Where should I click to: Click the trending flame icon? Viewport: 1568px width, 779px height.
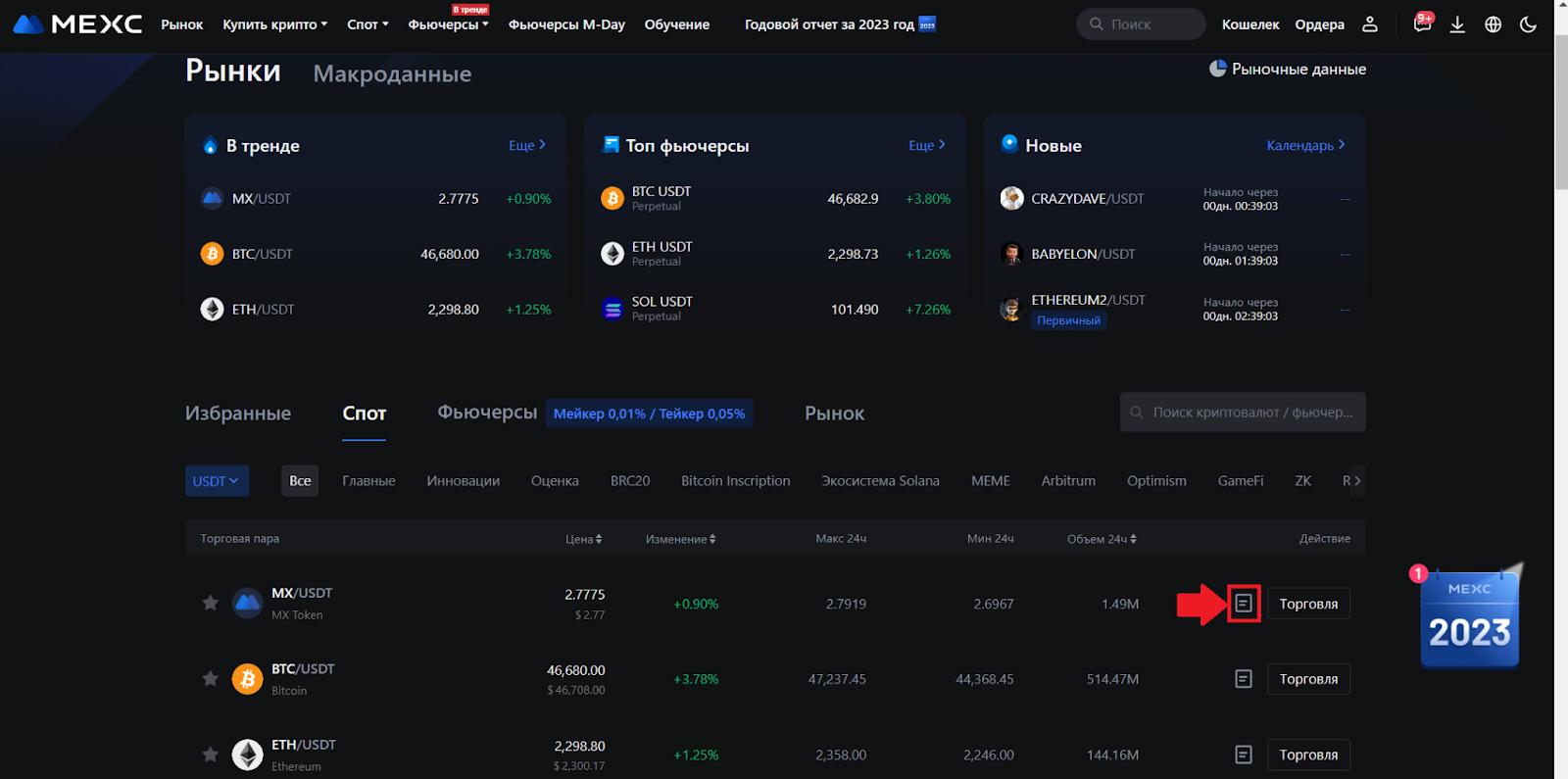point(210,145)
